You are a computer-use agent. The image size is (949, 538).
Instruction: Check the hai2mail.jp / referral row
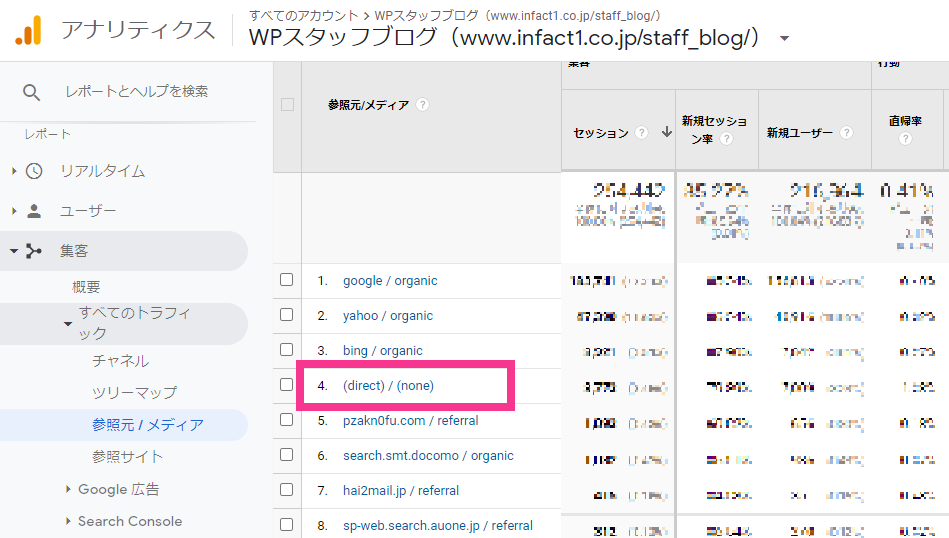pos(286,490)
